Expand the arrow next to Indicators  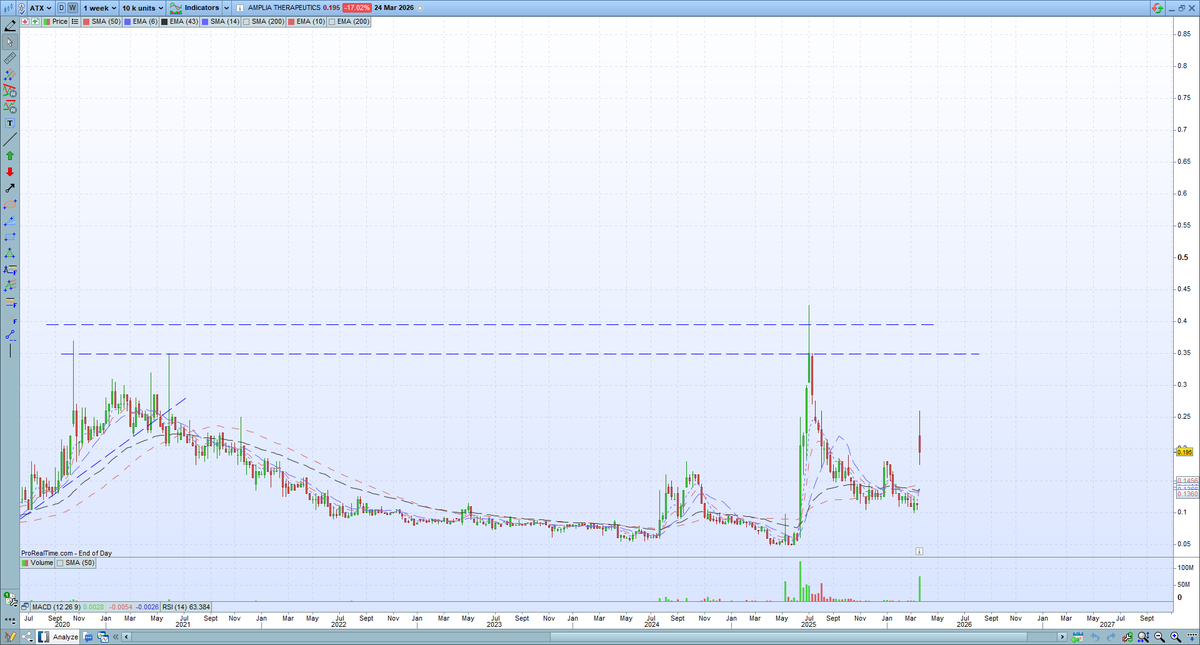[226, 8]
